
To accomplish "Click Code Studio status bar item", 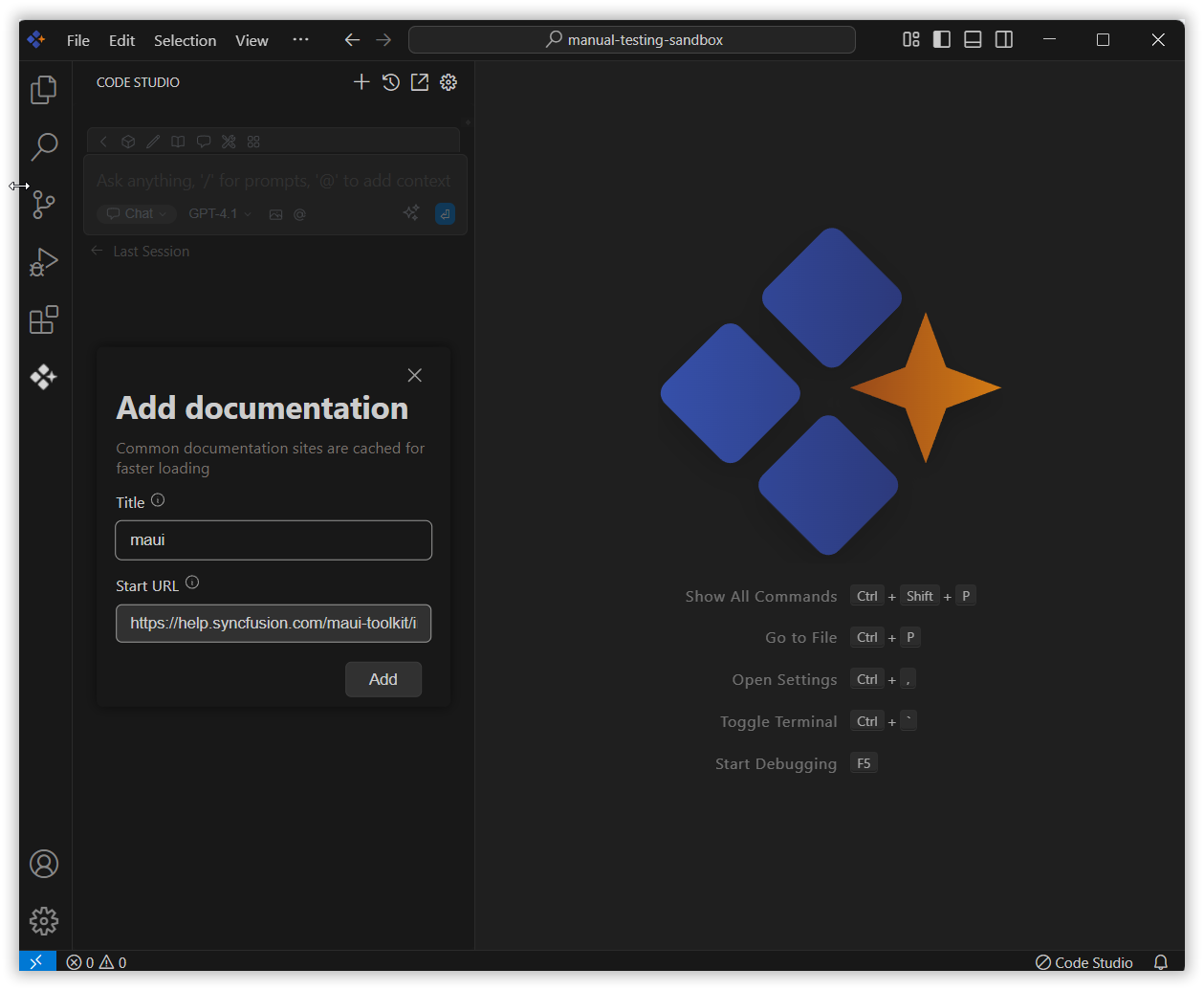I will pyautogui.click(x=1084, y=962).
